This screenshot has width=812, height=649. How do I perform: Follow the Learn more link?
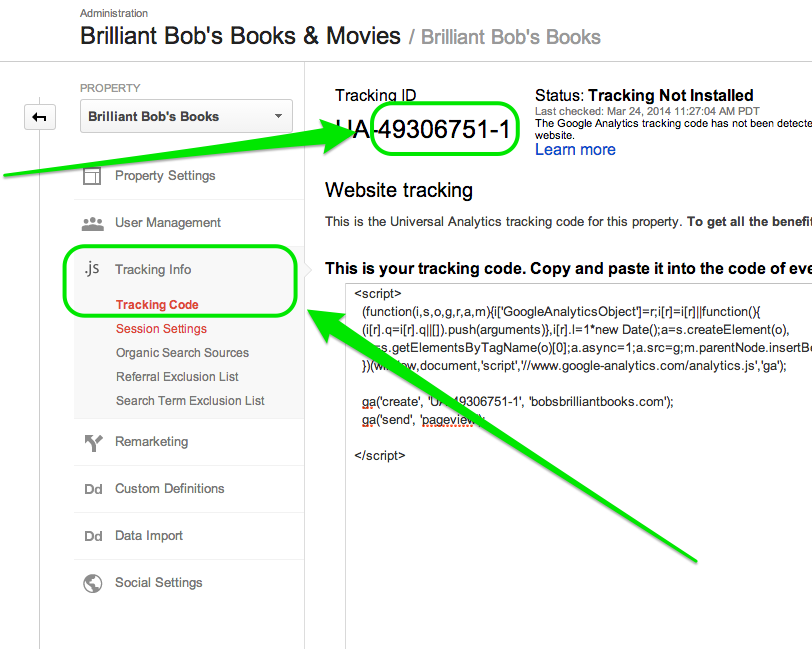[575, 150]
